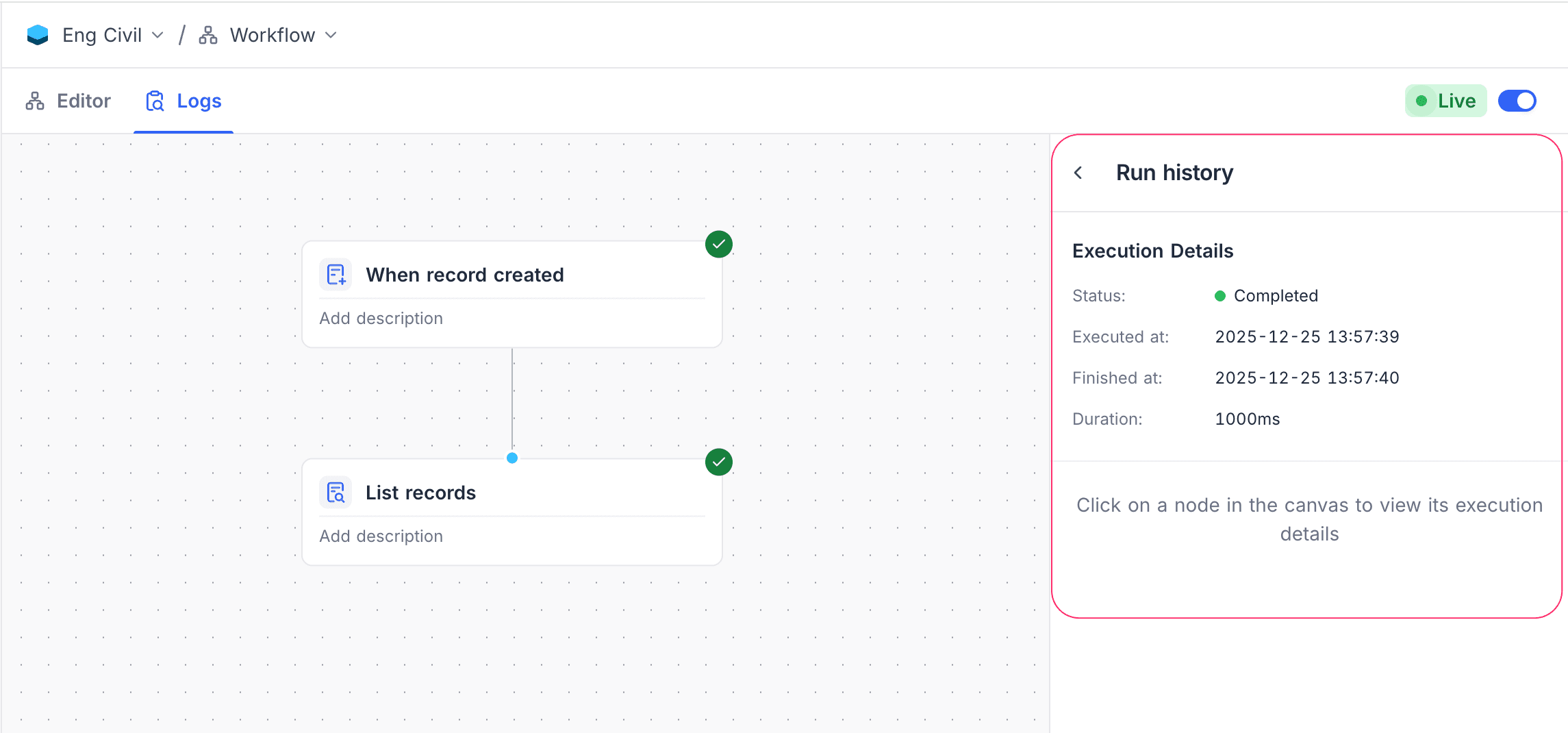1568x733 pixels.
Task: Click the blue connection dot between nodes
Action: click(x=511, y=458)
